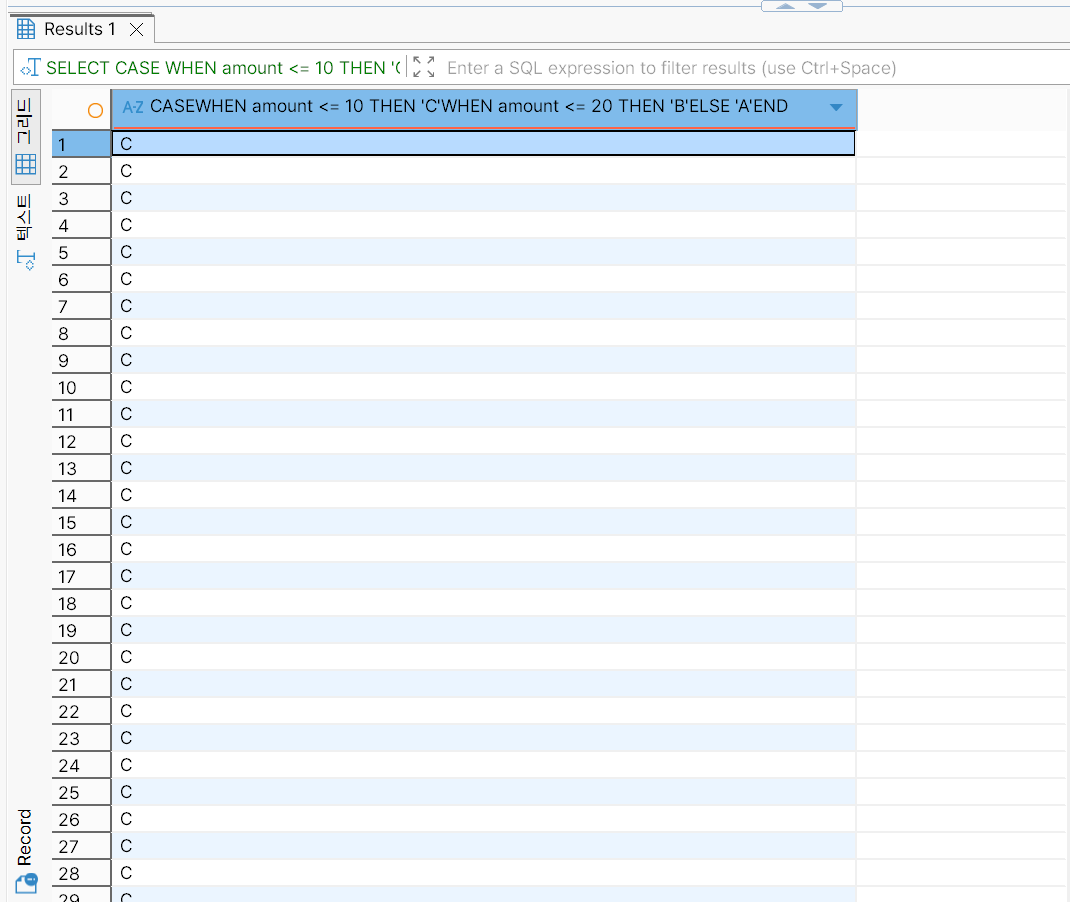
Task: Click the orange circle in grid corner
Action: pyautogui.click(x=95, y=110)
